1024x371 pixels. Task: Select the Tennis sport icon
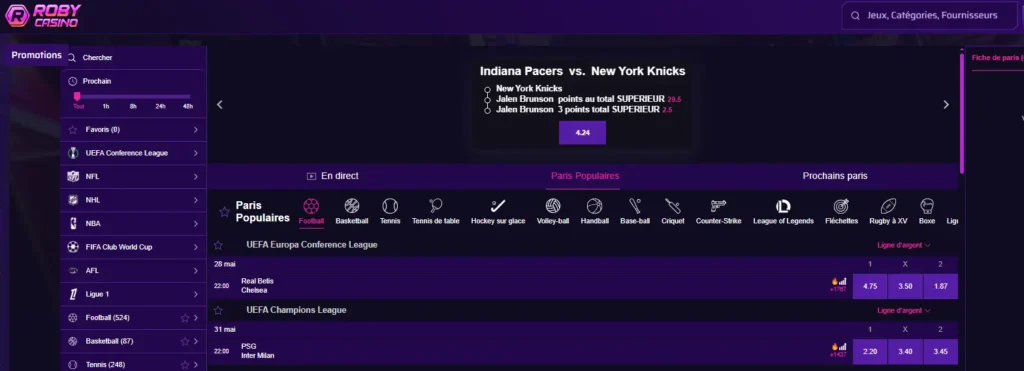[x=390, y=207]
